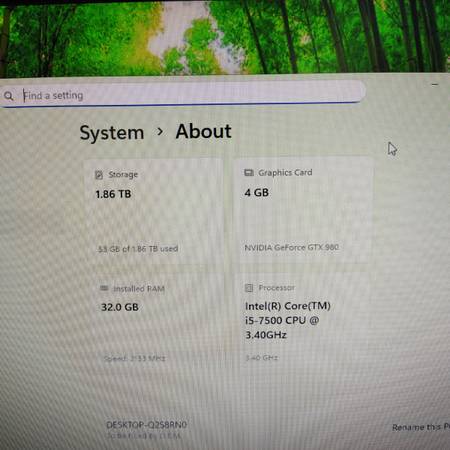The image size is (450, 450).
Task: Go back to System breadcrumb
Action: (112, 133)
